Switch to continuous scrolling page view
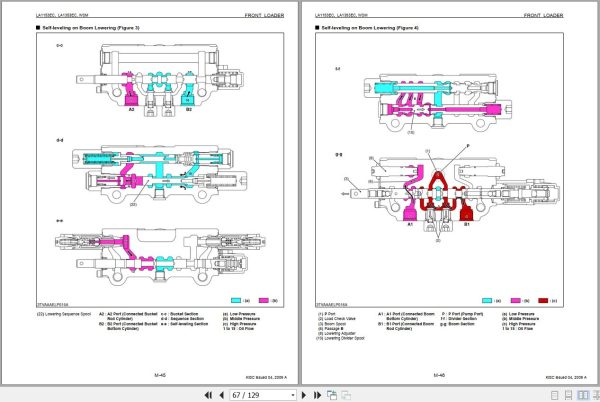This screenshot has width=600, height=402. pos(569,395)
